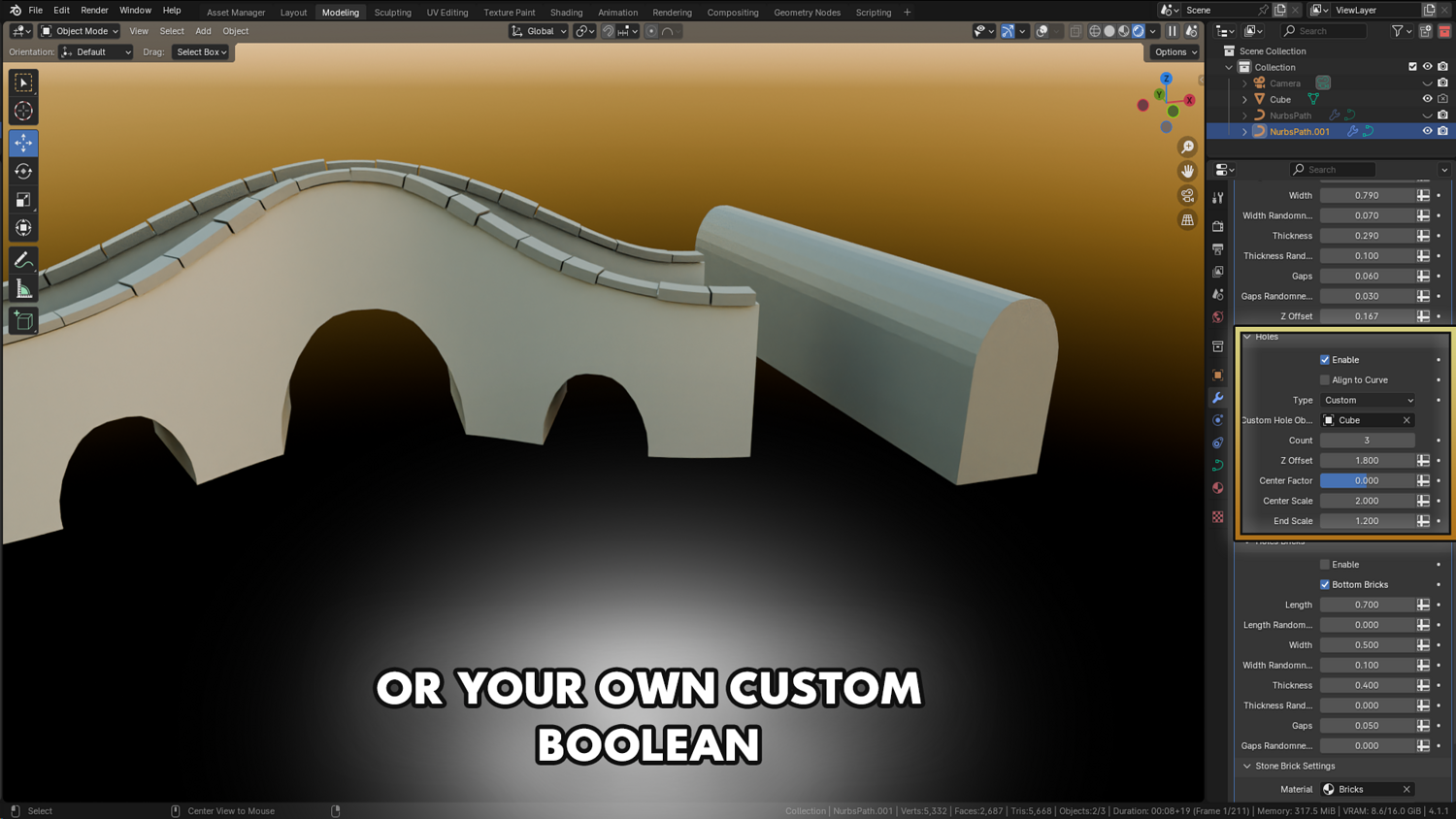Open the Drag Select Box dropdown
The image size is (1456, 819).
[x=201, y=52]
